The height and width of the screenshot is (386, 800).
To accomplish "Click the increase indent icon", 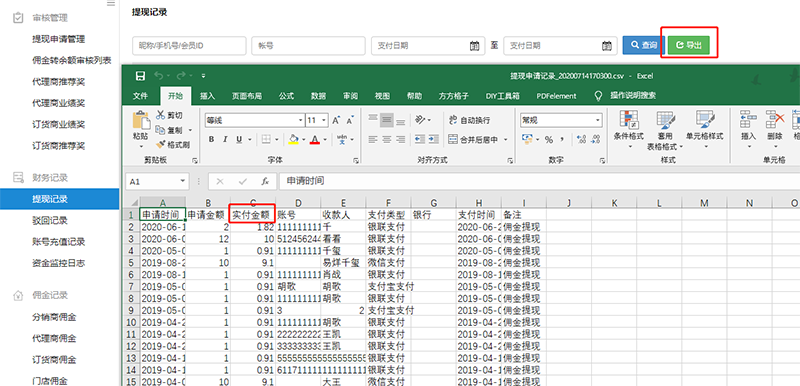I will [433, 139].
